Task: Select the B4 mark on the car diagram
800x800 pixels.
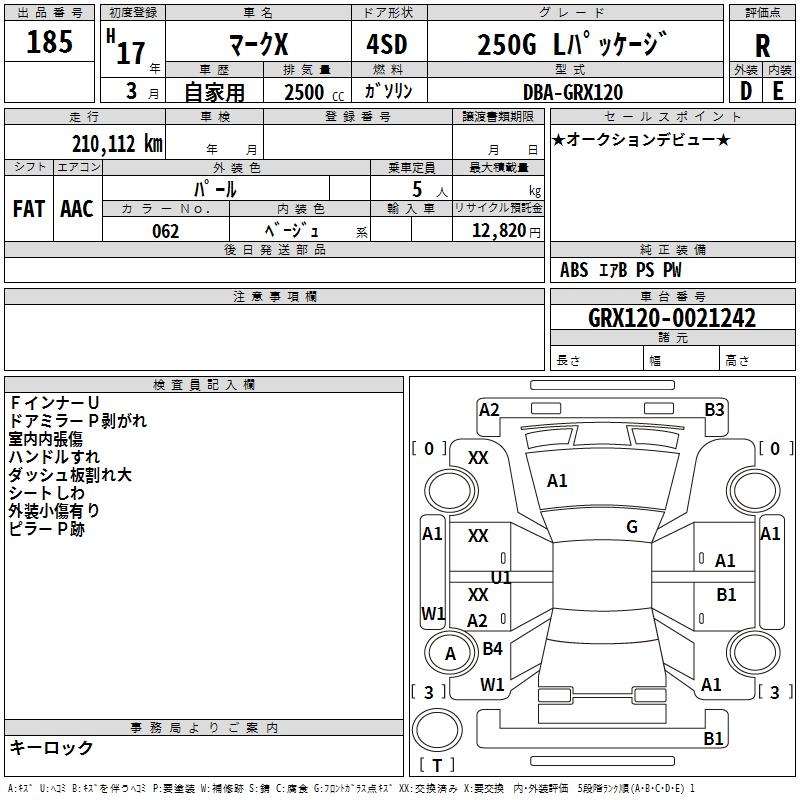Action: (x=492, y=648)
